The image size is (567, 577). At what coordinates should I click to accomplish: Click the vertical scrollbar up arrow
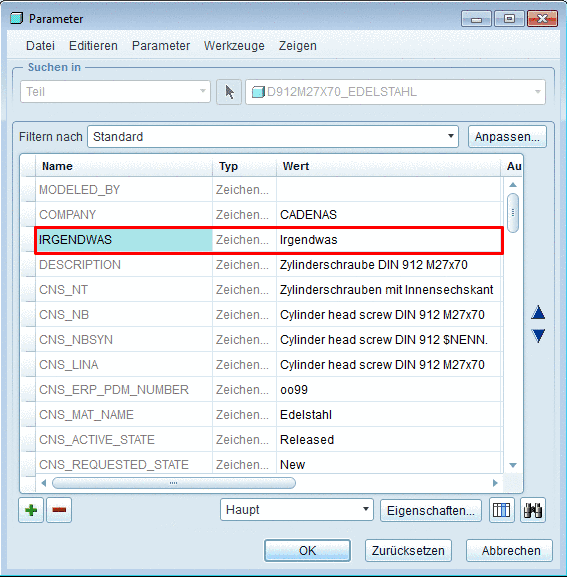[513, 185]
